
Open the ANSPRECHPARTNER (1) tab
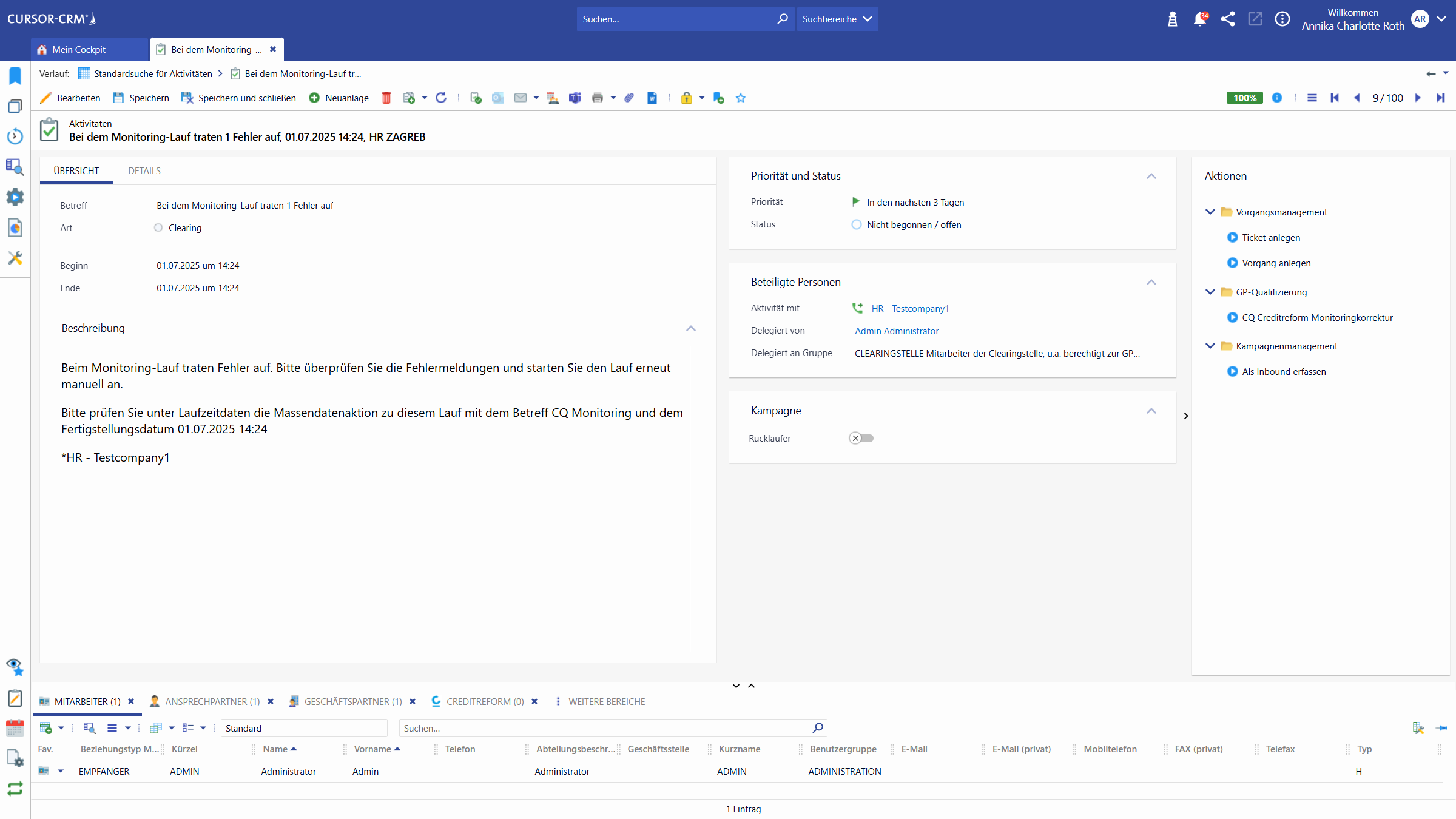[x=212, y=701]
